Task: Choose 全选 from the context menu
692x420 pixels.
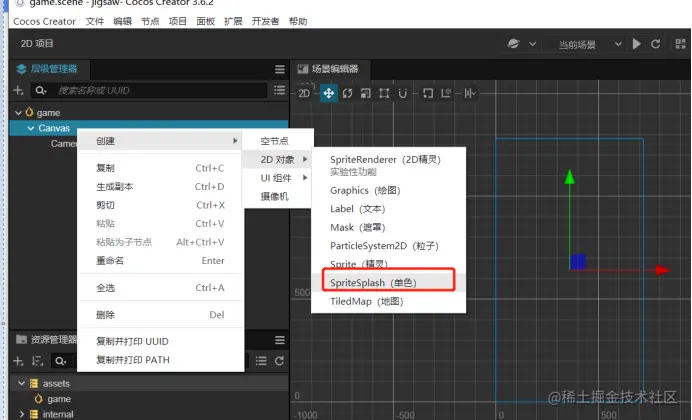Action: 161,288
